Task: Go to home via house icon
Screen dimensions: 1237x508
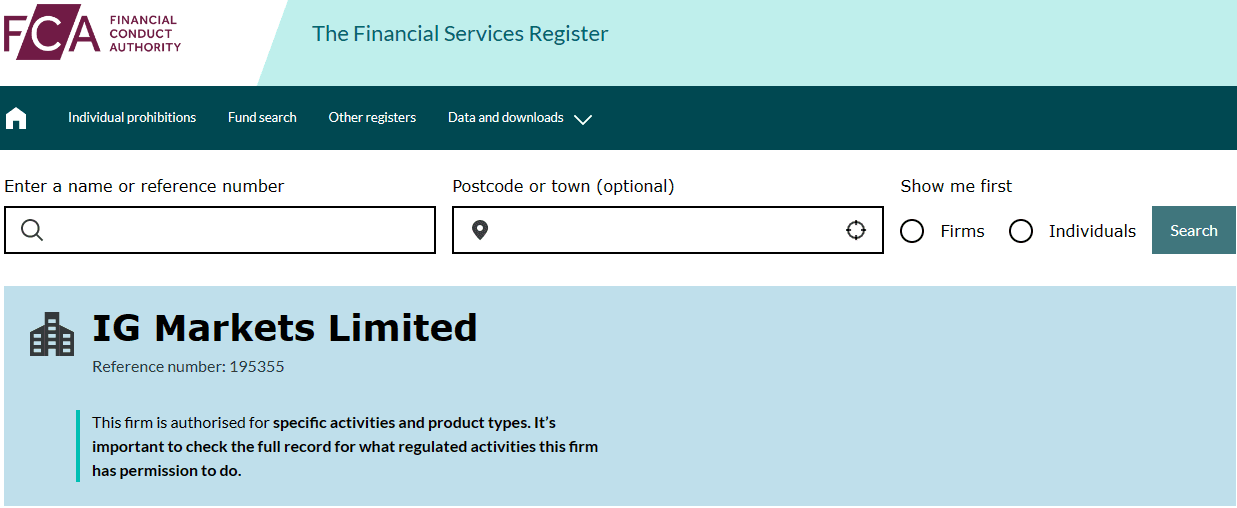Action: [x=16, y=118]
